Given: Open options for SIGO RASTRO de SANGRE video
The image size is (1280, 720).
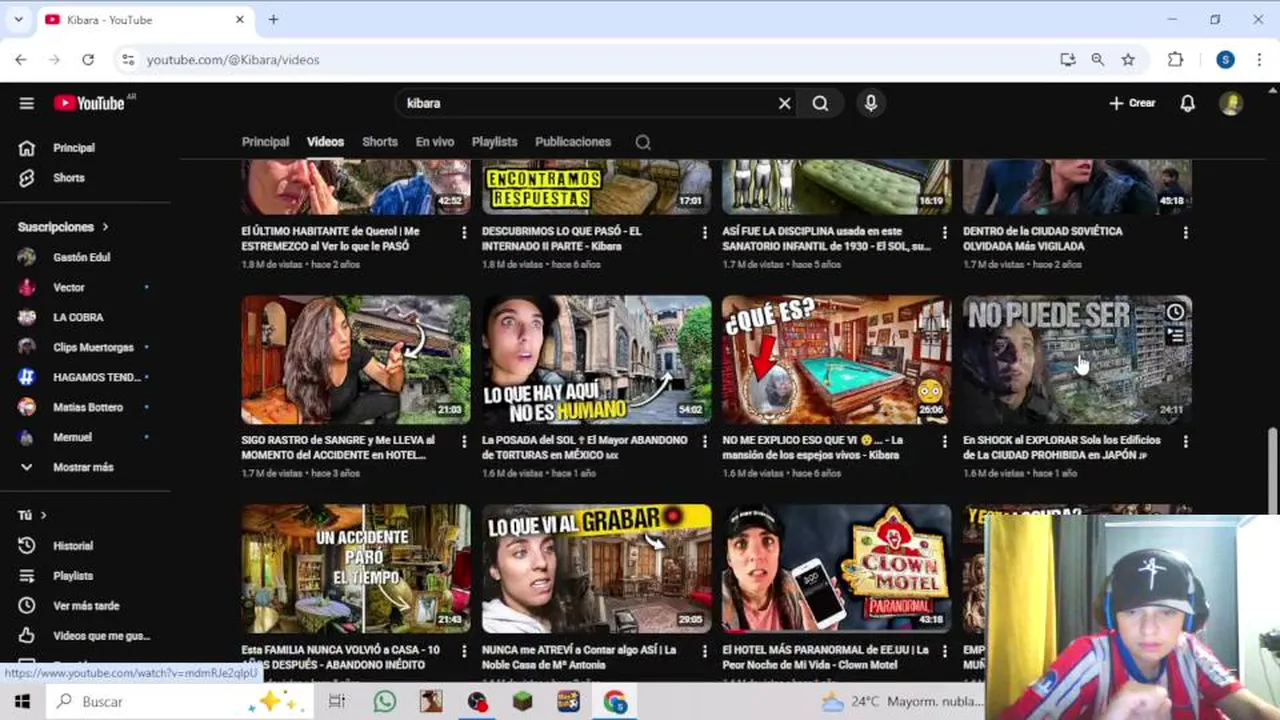Looking at the screenshot, I should pyautogui.click(x=463, y=441).
